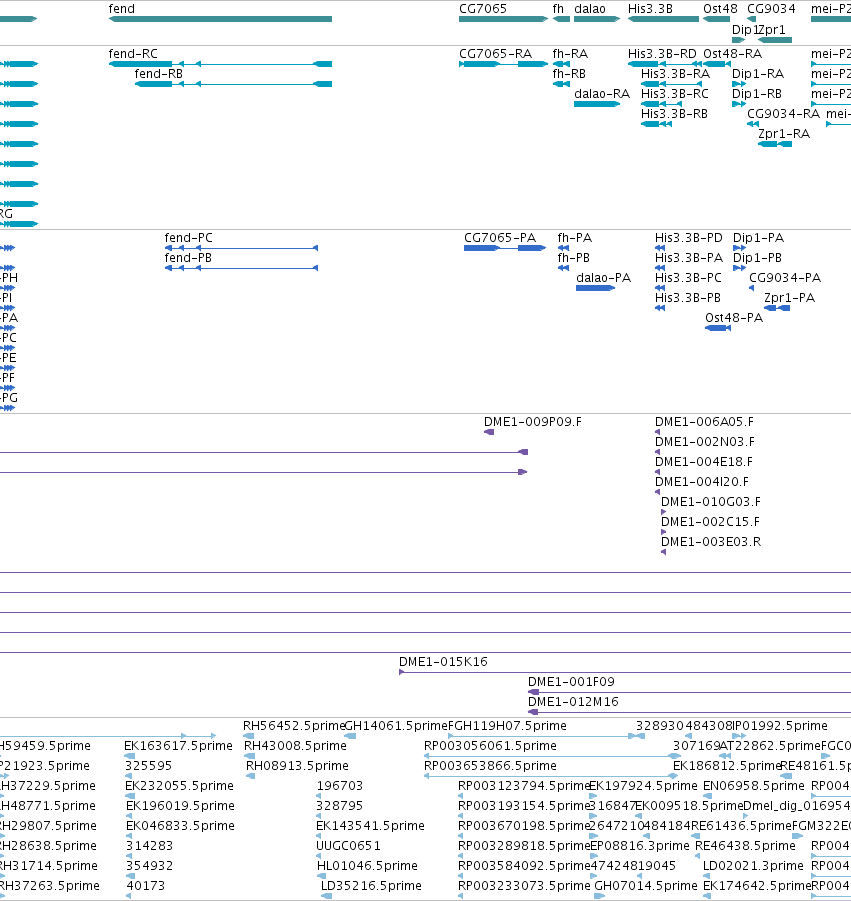Open the EK143541.5prime EST label
This screenshot has height=901, width=851.
pyautogui.click(x=371, y=826)
